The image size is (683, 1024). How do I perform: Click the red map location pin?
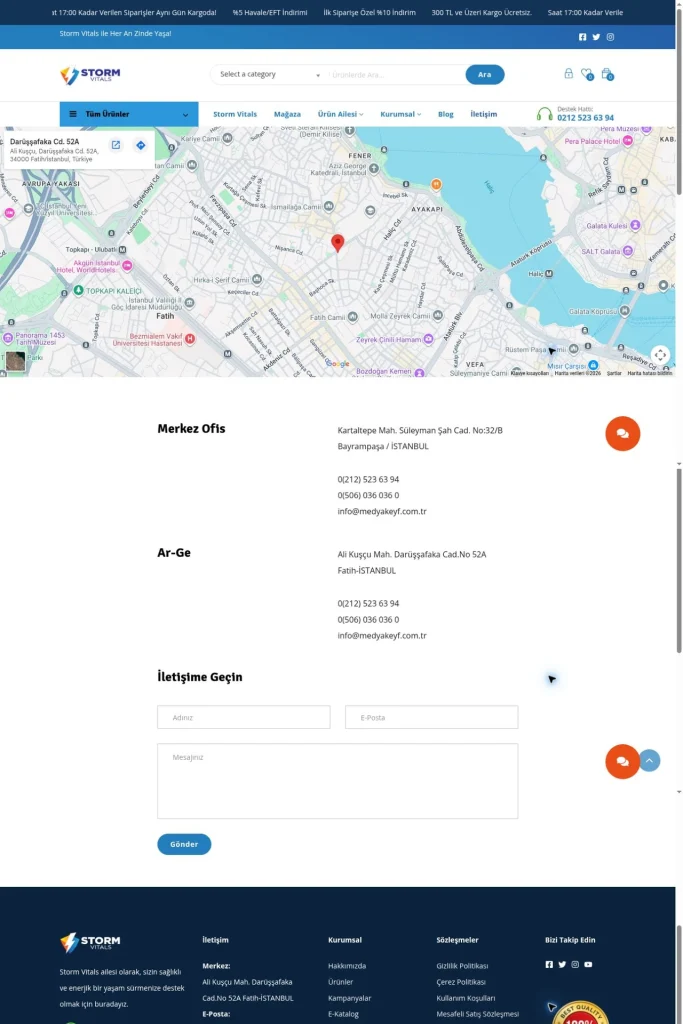pos(338,243)
